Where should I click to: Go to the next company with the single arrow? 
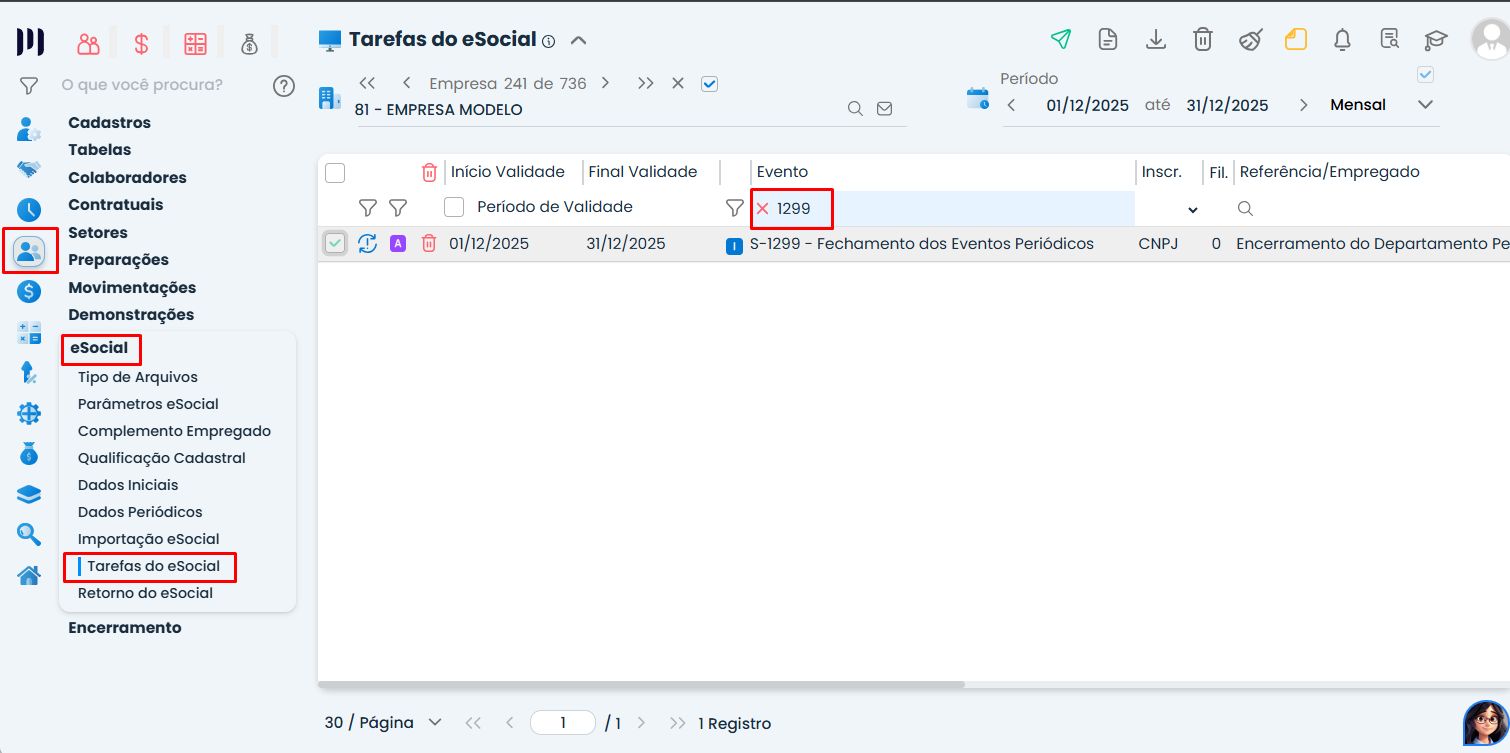pyautogui.click(x=605, y=83)
